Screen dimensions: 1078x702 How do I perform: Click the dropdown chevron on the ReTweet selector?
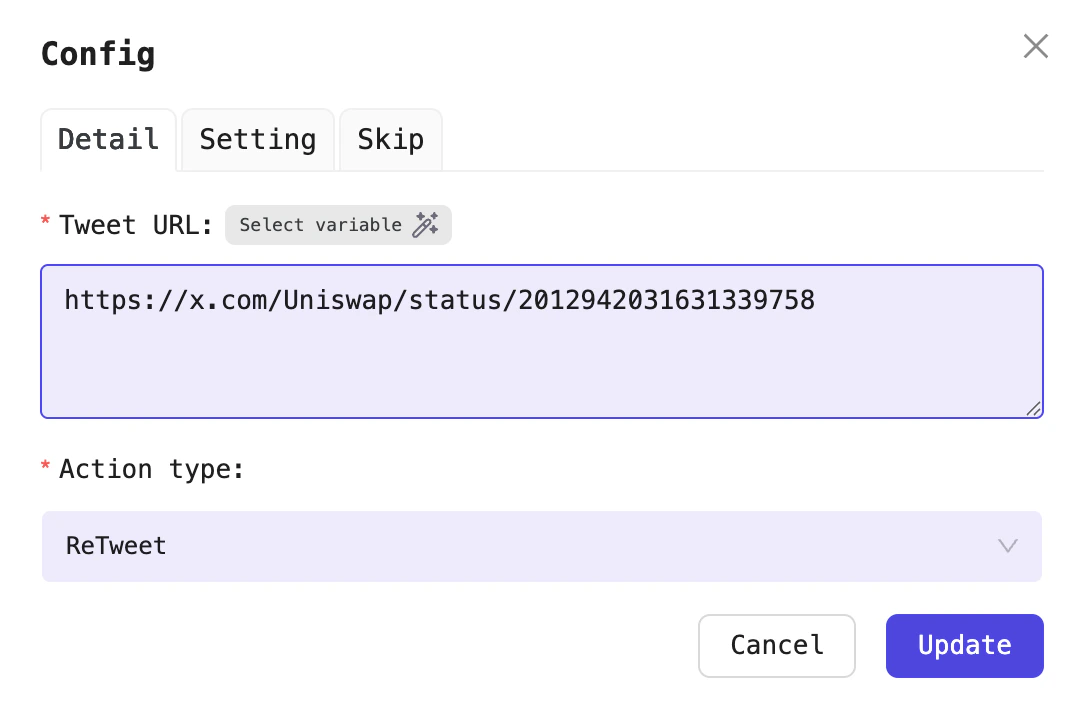click(x=1007, y=546)
